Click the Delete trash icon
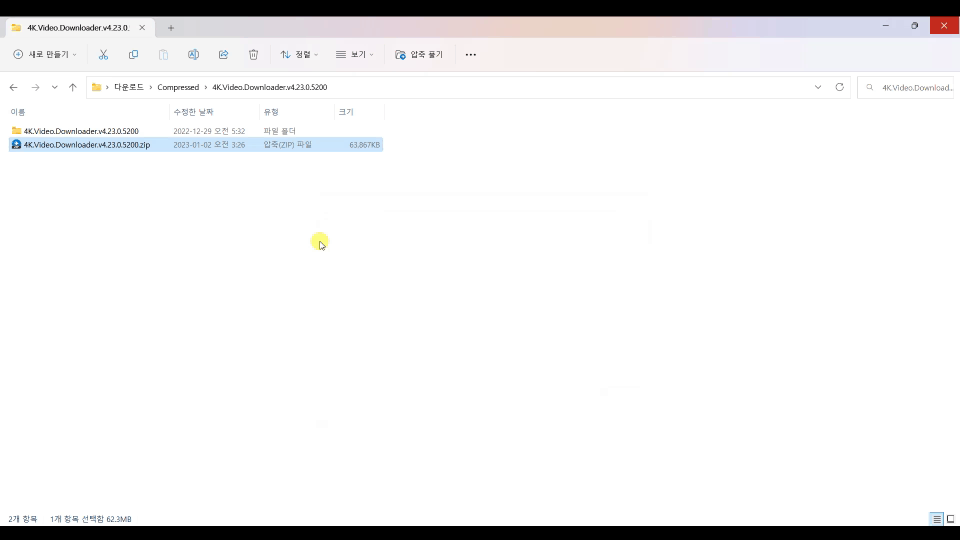Image resolution: width=960 pixels, height=540 pixels. (x=253, y=54)
